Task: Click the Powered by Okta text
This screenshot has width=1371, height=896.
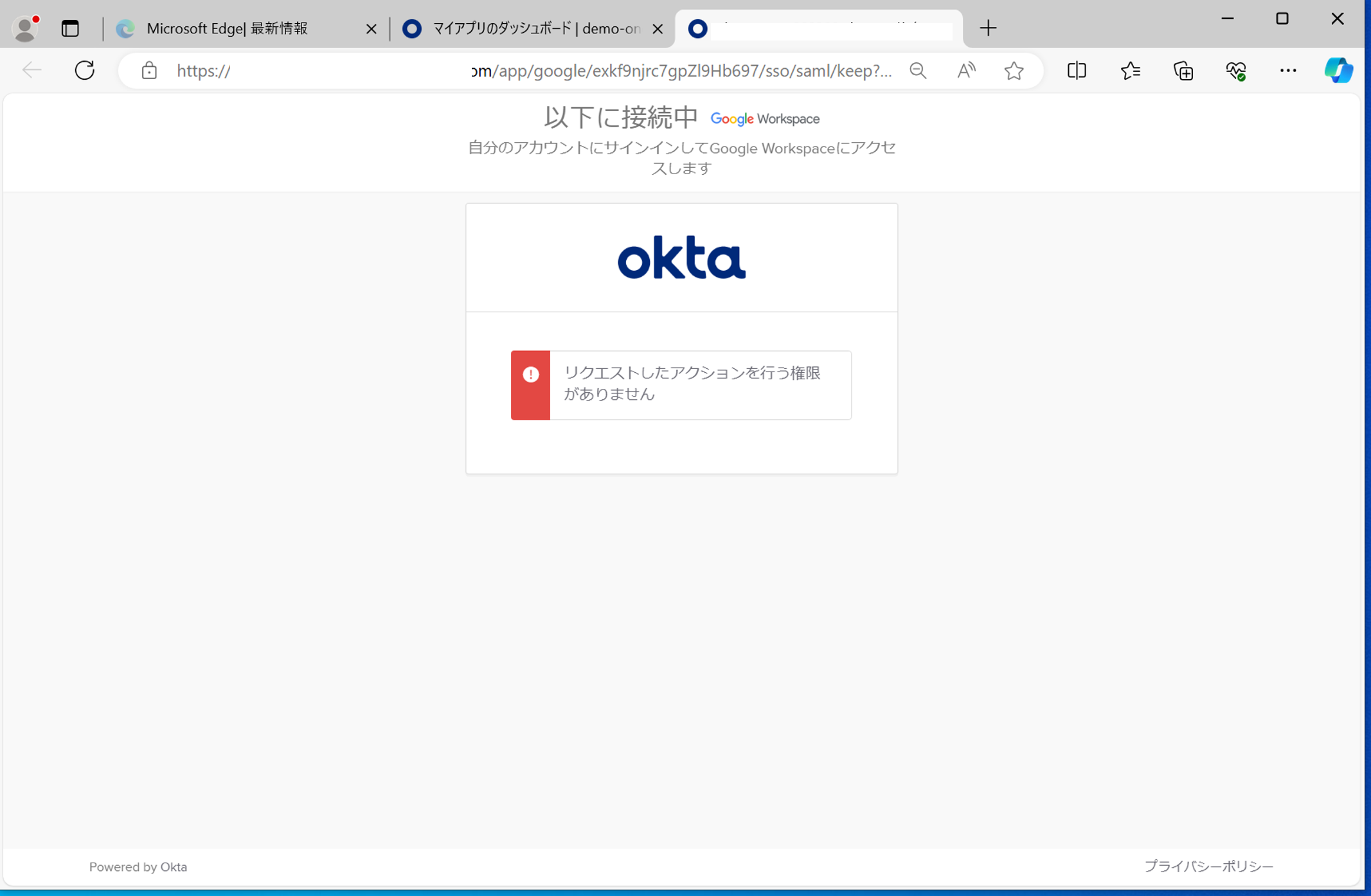Action: pos(138,867)
